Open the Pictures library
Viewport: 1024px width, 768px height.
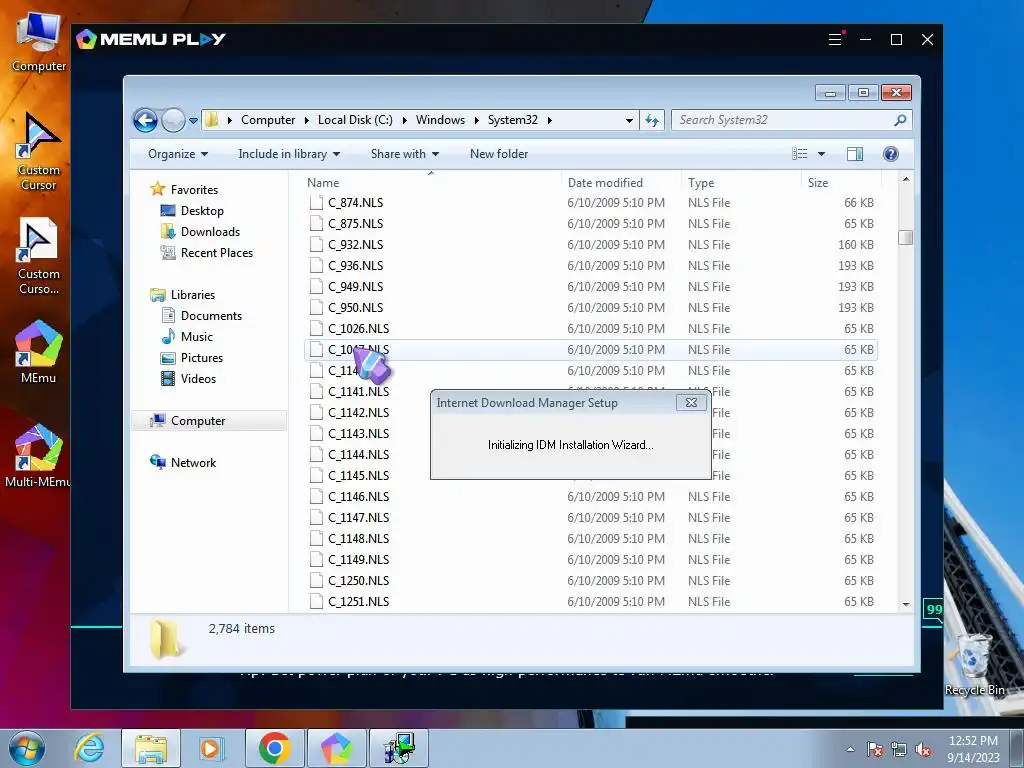pos(201,357)
